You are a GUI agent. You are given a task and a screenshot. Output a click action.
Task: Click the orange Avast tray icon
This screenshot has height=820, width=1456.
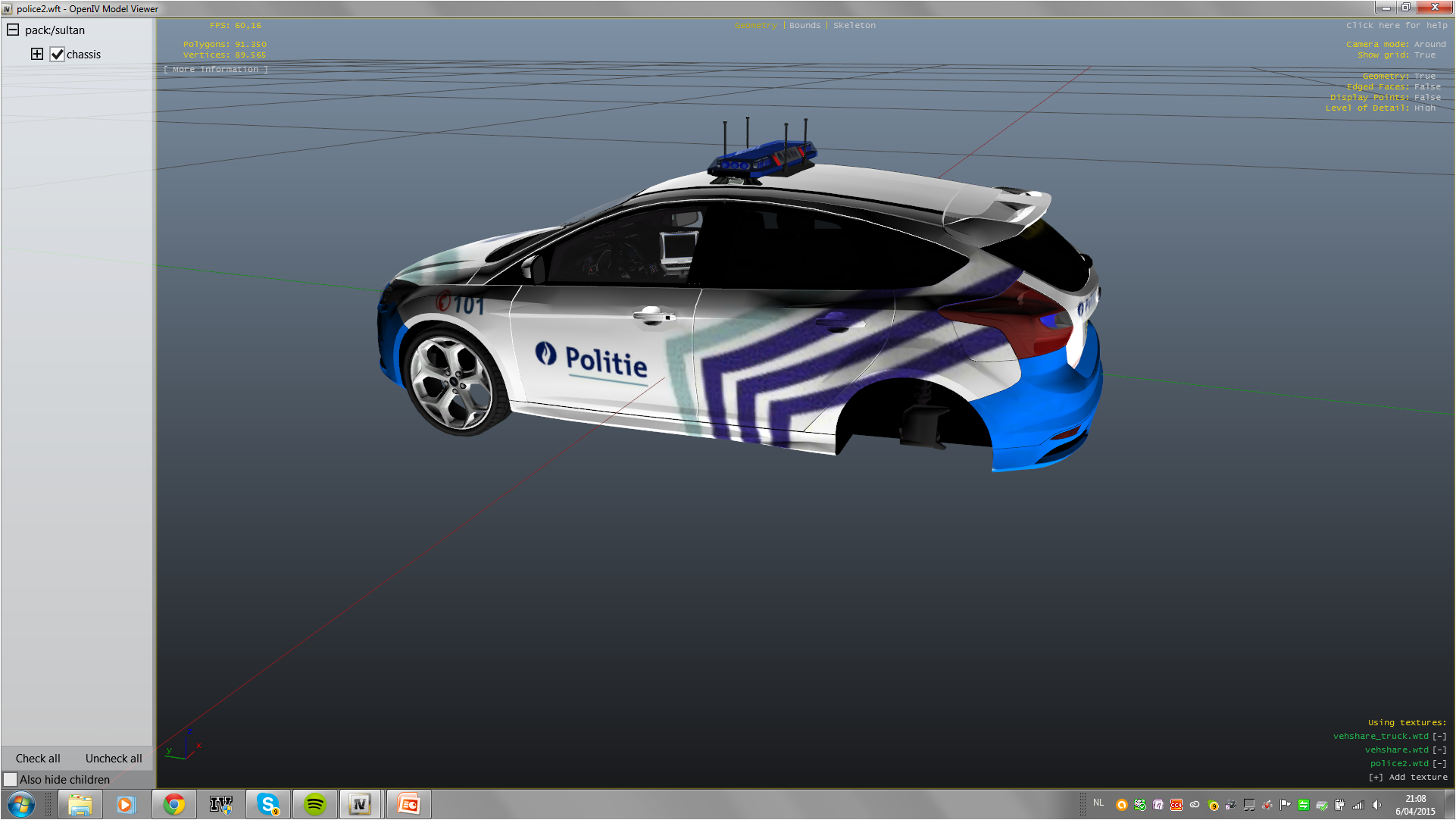1122,805
